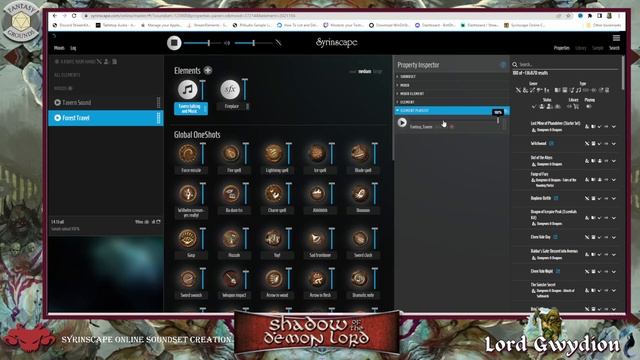Screen dimensions: 640x360
Task: Stop all sounds with global stop button
Action: (174, 42)
